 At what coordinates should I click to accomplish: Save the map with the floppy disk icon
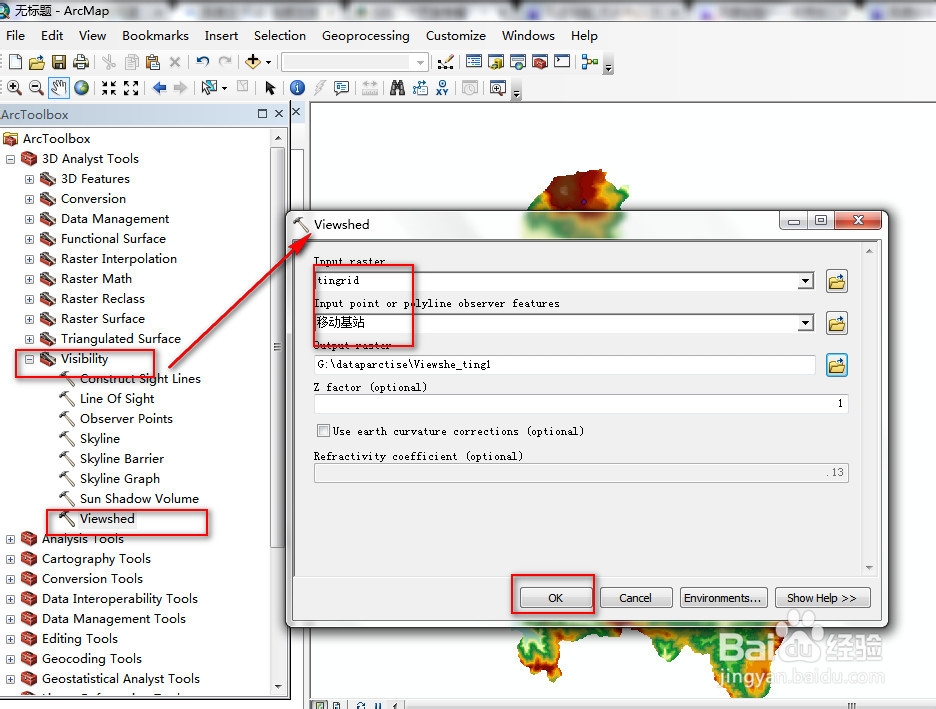(58, 61)
